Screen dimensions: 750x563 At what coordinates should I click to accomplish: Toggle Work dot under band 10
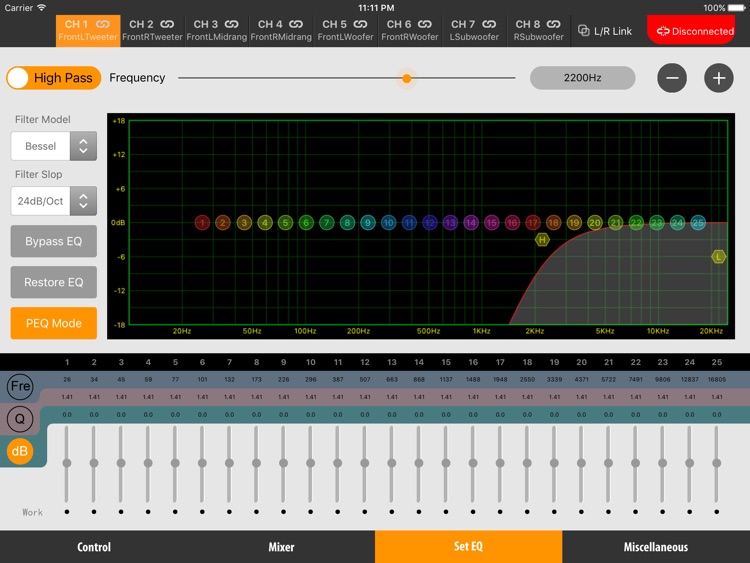310,512
